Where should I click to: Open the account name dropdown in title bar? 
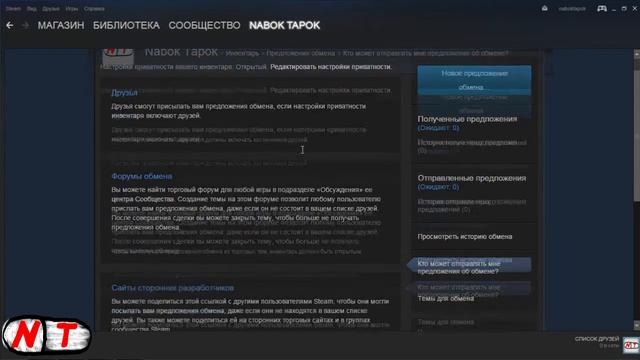572,9
